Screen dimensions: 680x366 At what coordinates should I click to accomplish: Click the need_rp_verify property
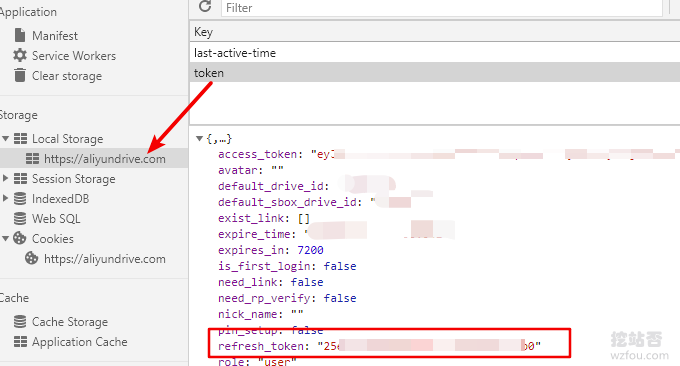point(287,298)
